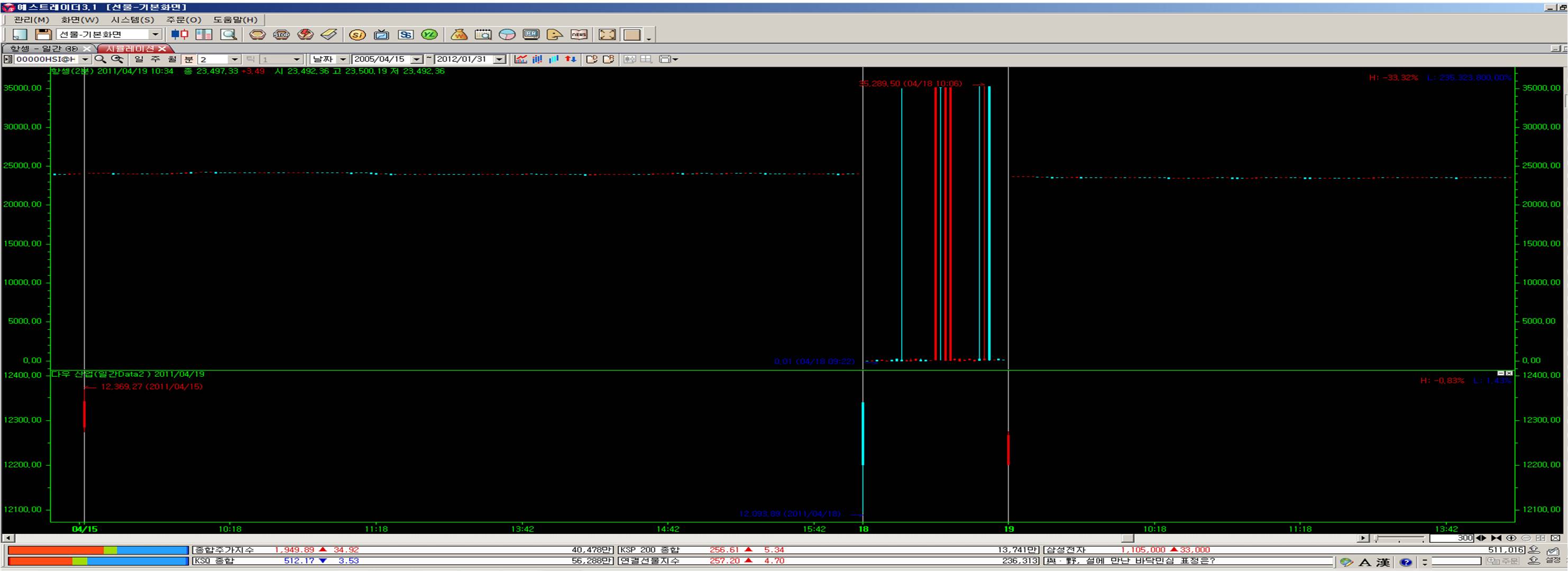The image size is (1568, 571).
Task: Open the candlestick chart tool icon
Action: [180, 35]
